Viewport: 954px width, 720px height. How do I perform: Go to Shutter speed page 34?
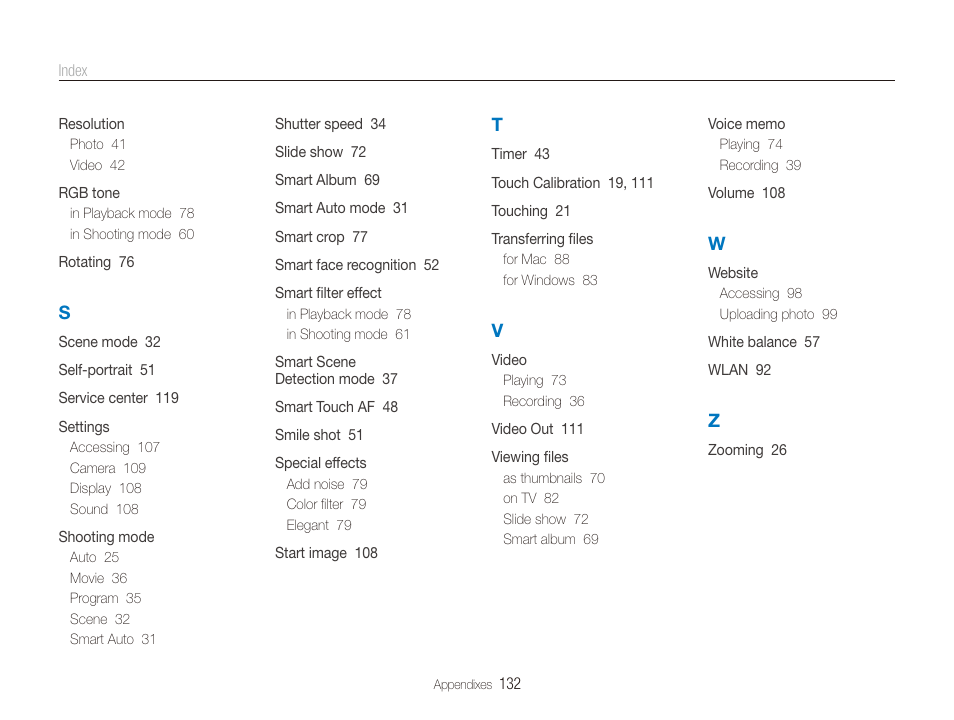click(x=330, y=124)
